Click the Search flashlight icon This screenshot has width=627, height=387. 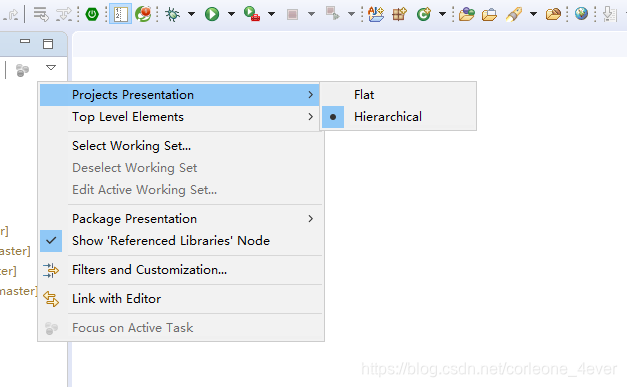[x=514, y=14]
